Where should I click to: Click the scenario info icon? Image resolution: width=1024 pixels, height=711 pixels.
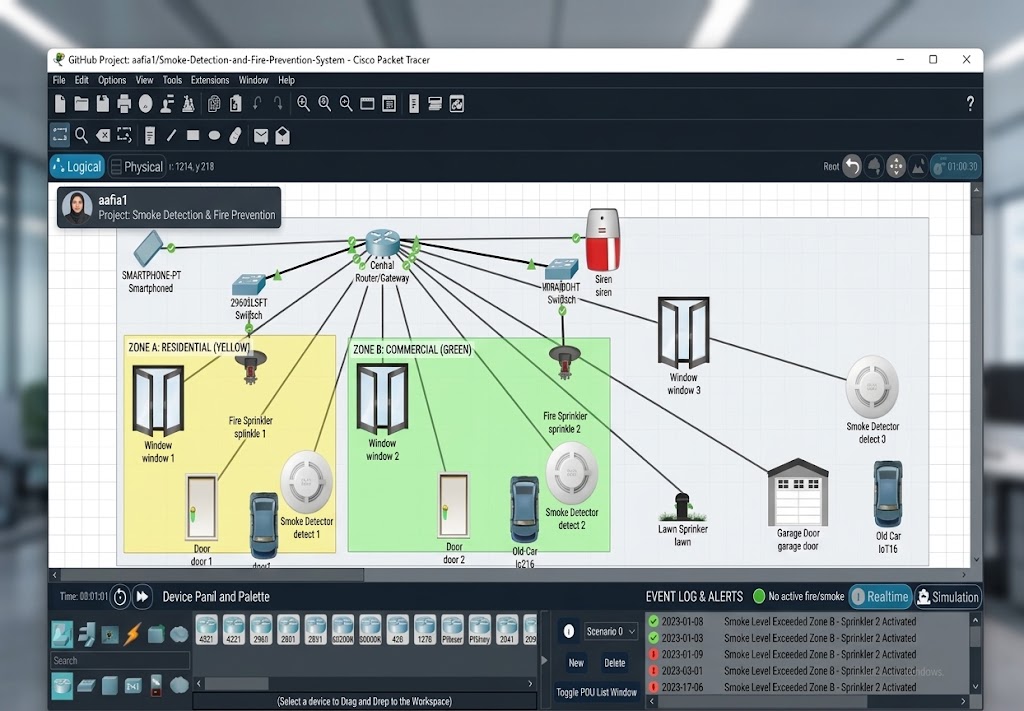(x=568, y=631)
